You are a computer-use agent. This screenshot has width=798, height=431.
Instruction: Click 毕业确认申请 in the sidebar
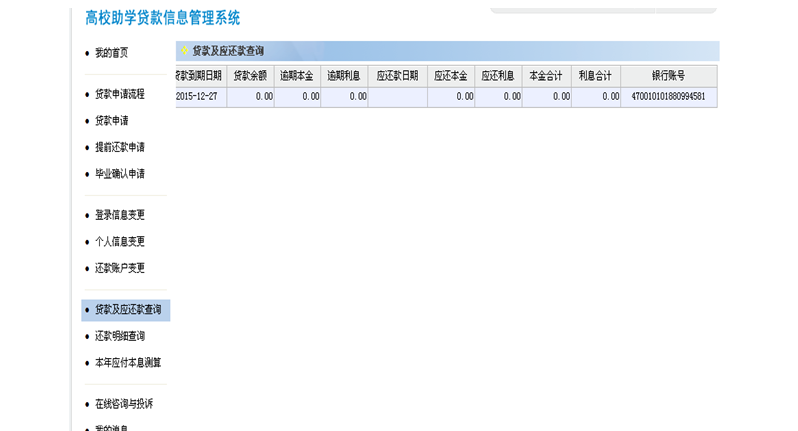pos(119,174)
